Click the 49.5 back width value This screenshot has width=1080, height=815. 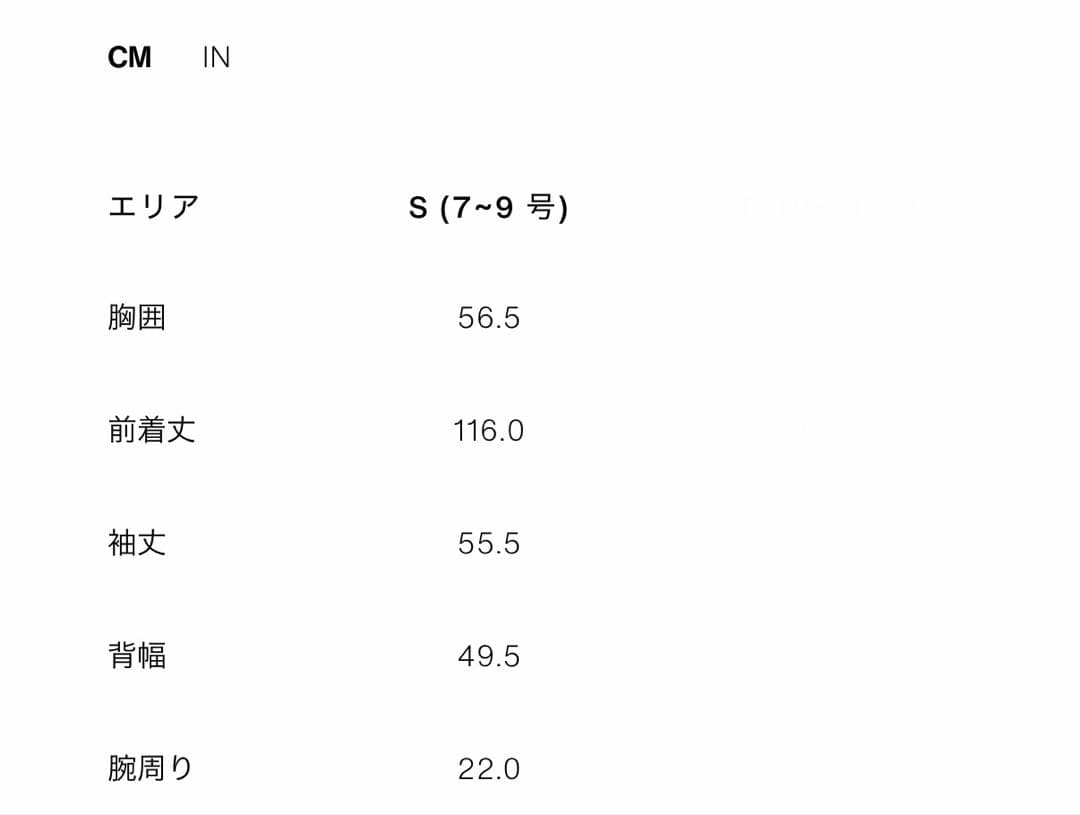(487, 656)
